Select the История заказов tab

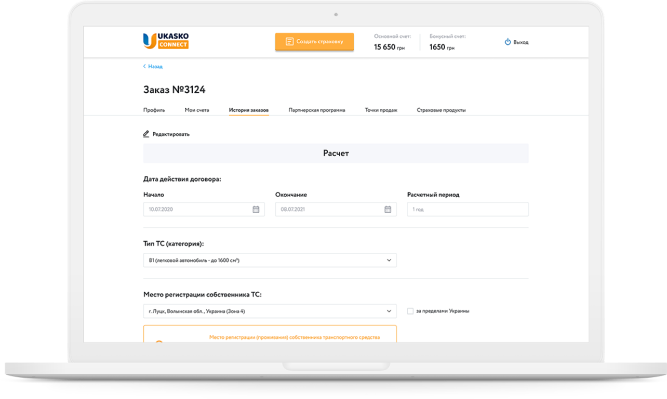[x=249, y=110]
